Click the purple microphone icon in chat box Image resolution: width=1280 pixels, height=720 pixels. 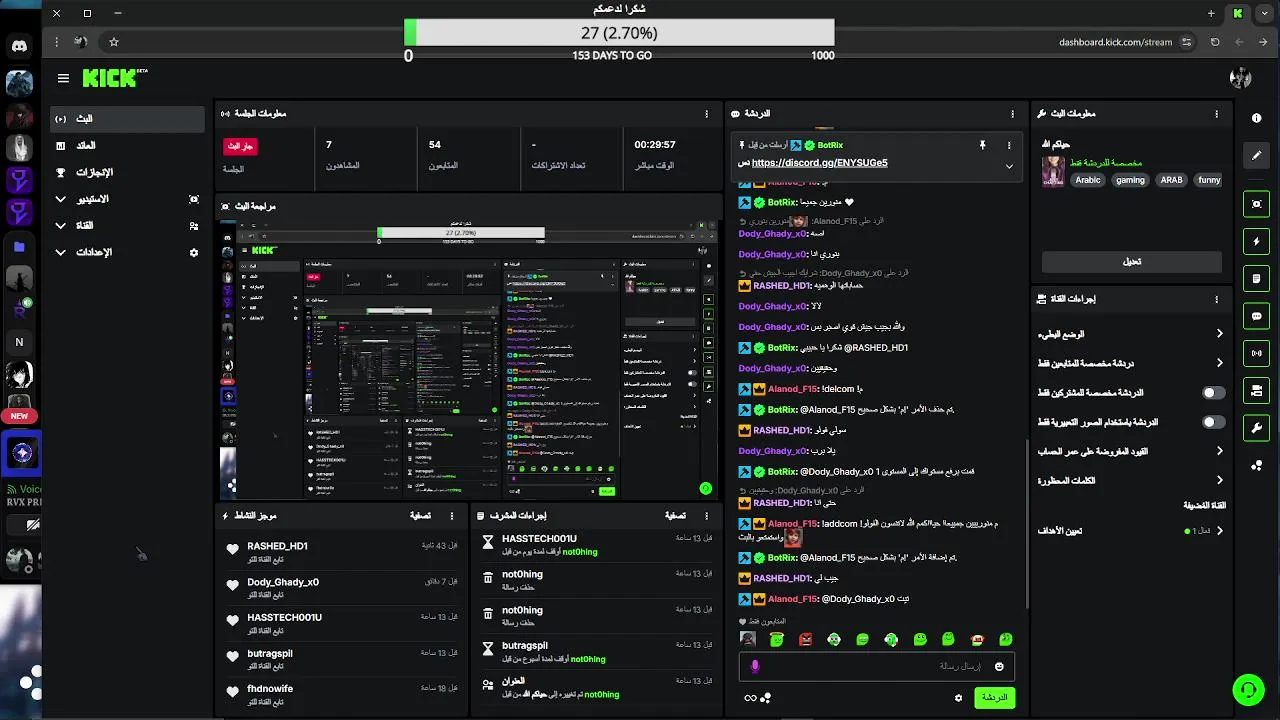pos(755,666)
